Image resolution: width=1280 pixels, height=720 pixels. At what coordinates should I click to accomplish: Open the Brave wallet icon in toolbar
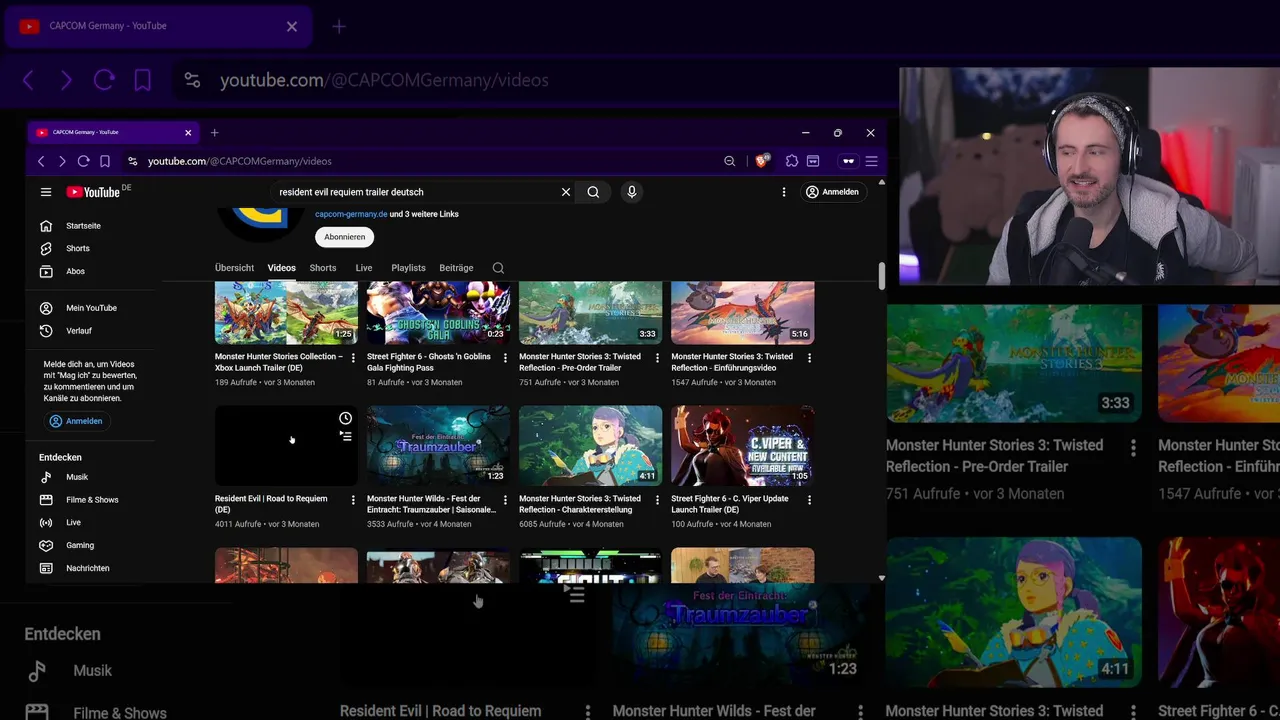[x=813, y=161]
